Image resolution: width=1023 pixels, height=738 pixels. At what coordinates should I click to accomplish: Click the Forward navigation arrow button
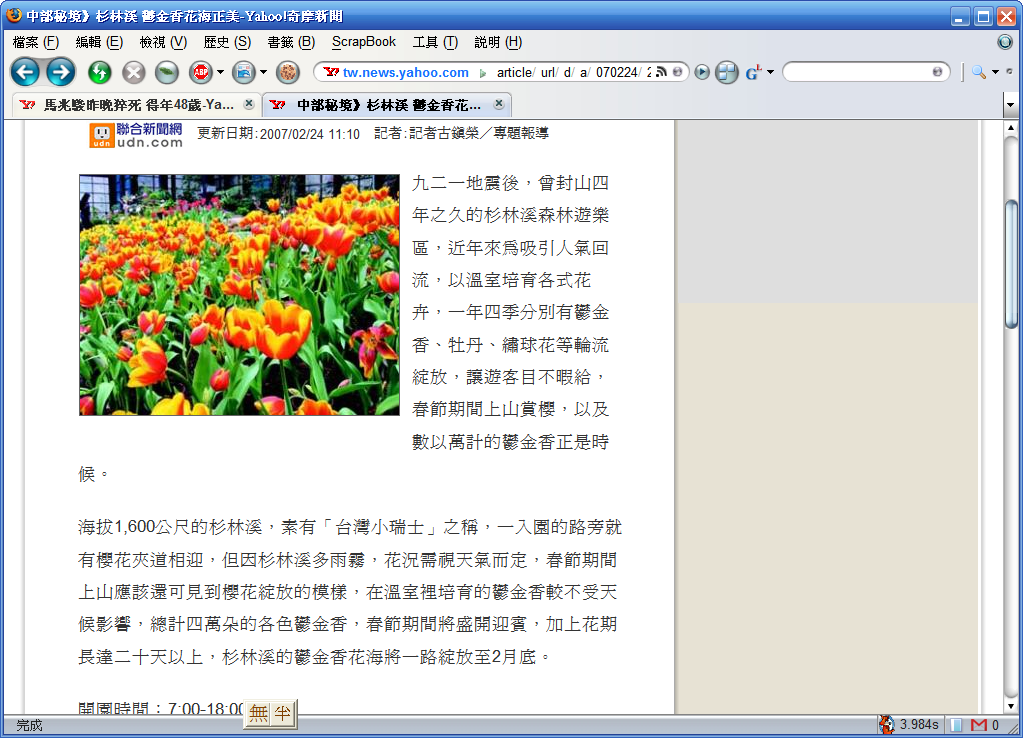(x=61, y=72)
